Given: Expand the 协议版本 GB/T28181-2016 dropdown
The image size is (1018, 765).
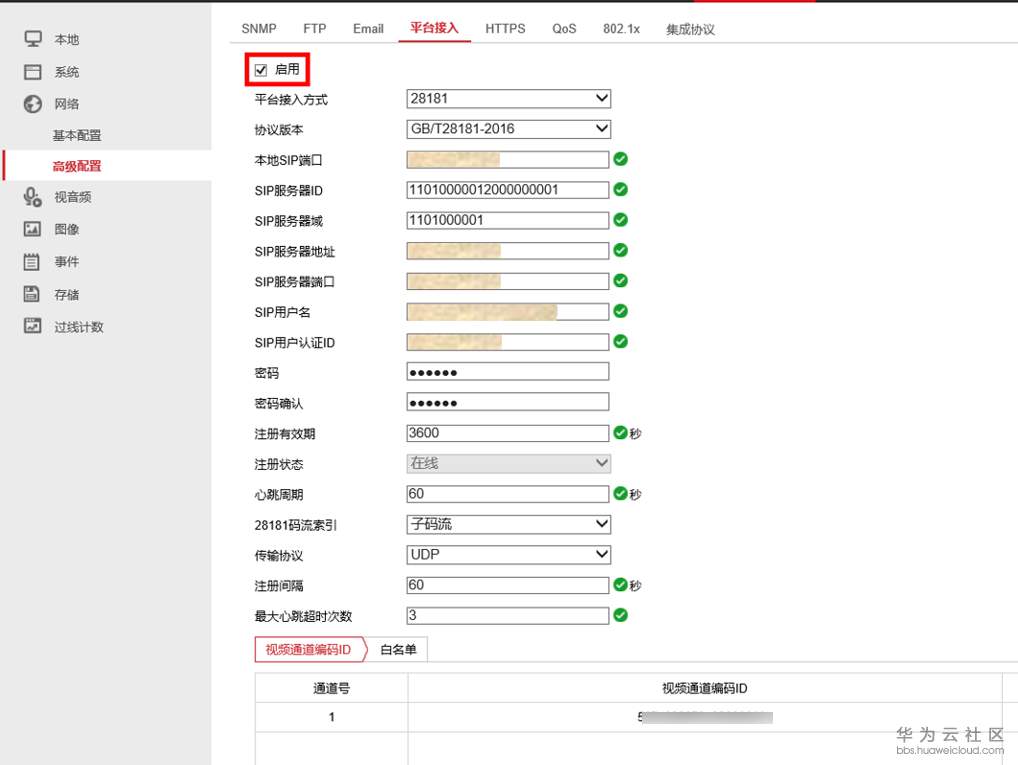Looking at the screenshot, I should click(508, 129).
